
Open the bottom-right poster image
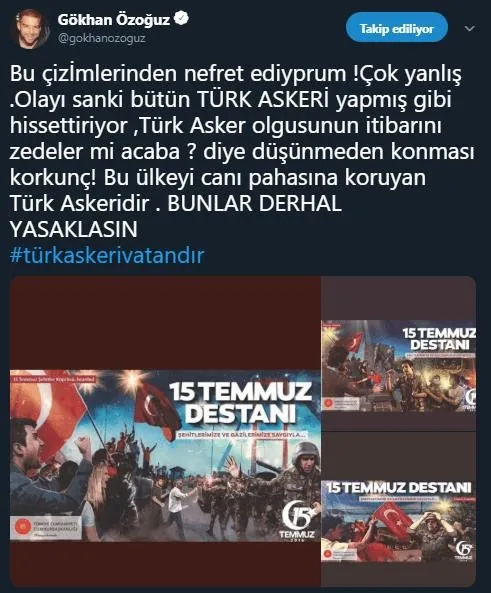coord(399,521)
